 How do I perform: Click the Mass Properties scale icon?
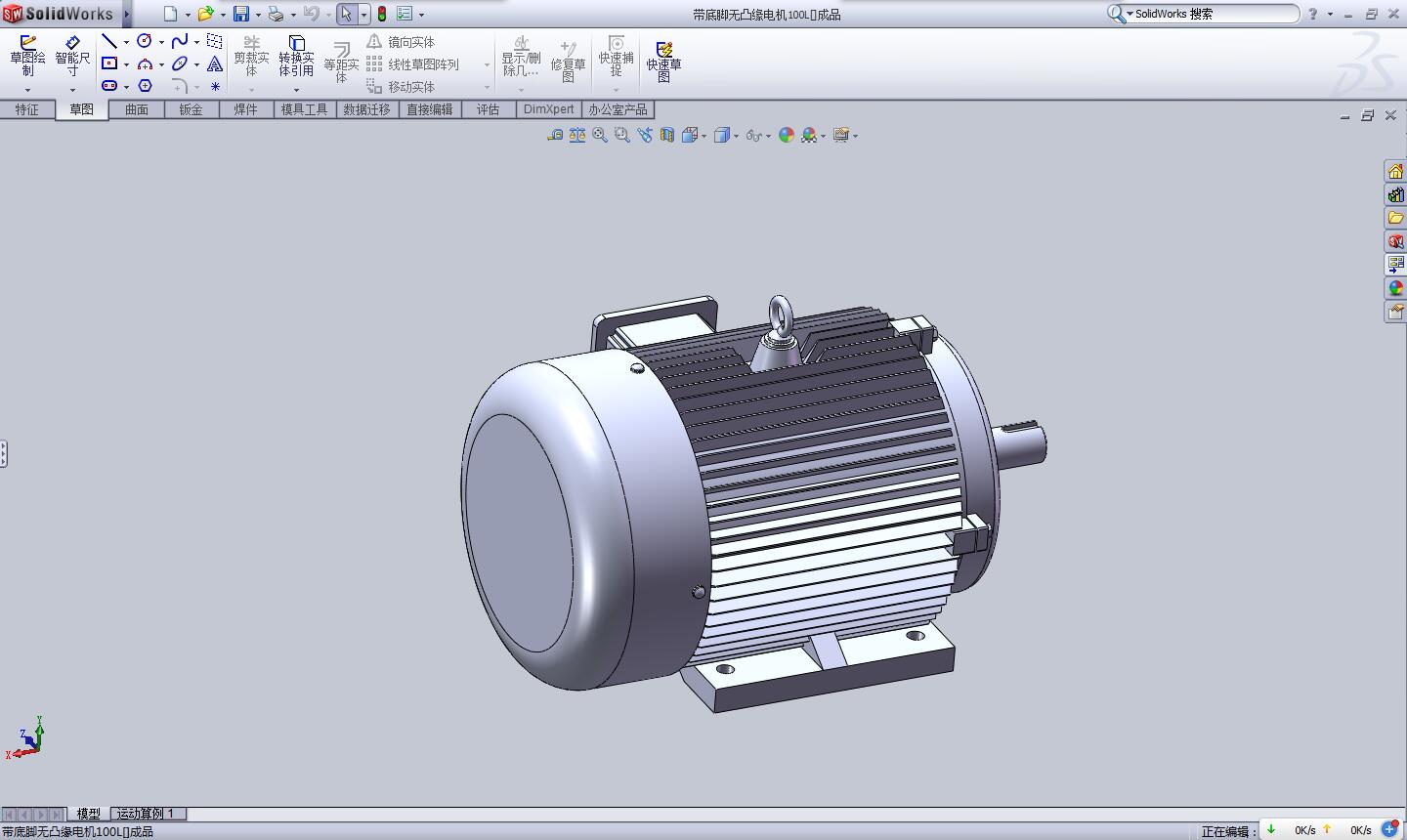(577, 136)
